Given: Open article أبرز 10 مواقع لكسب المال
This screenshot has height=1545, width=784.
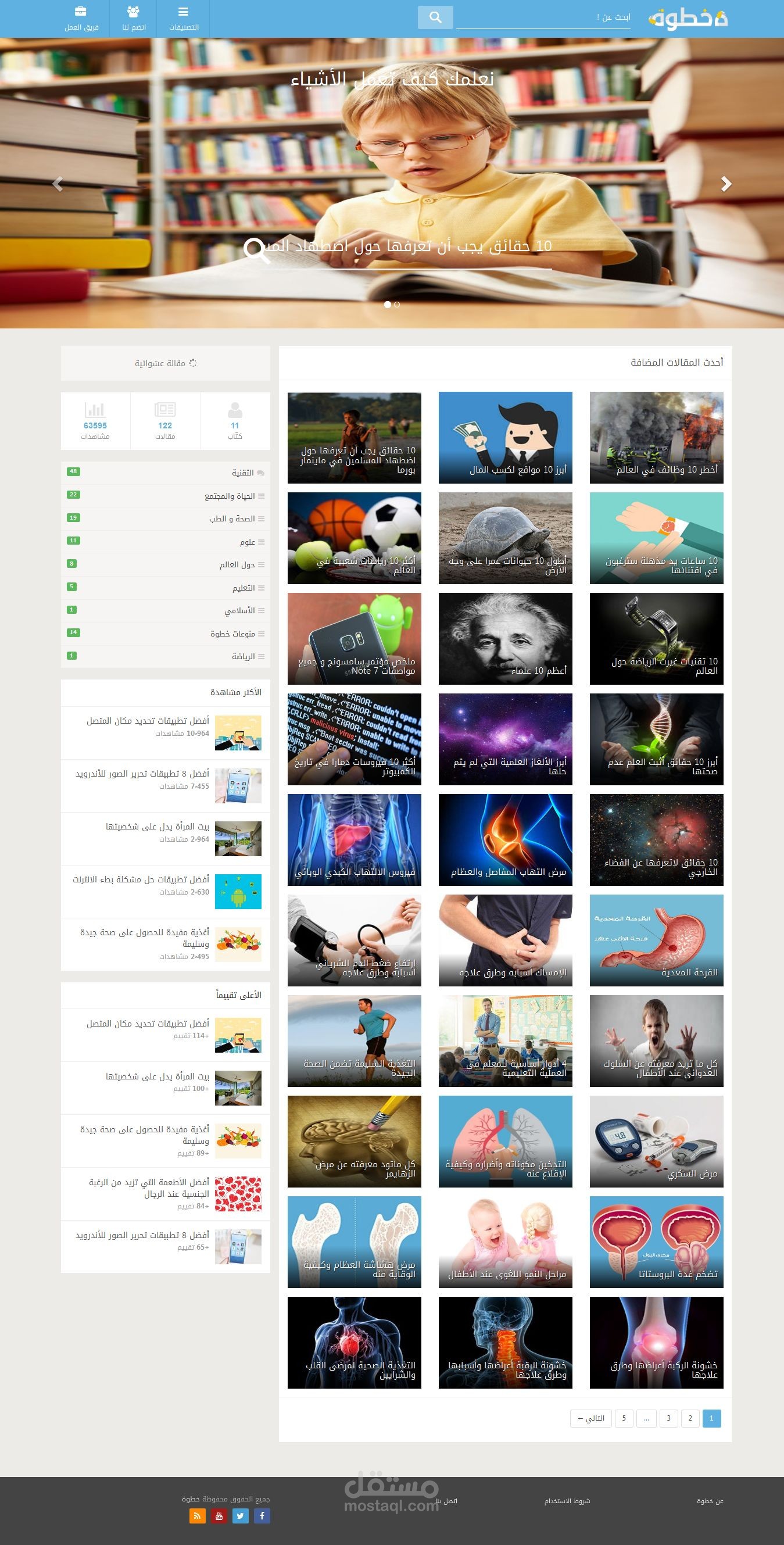Looking at the screenshot, I should click(x=505, y=438).
